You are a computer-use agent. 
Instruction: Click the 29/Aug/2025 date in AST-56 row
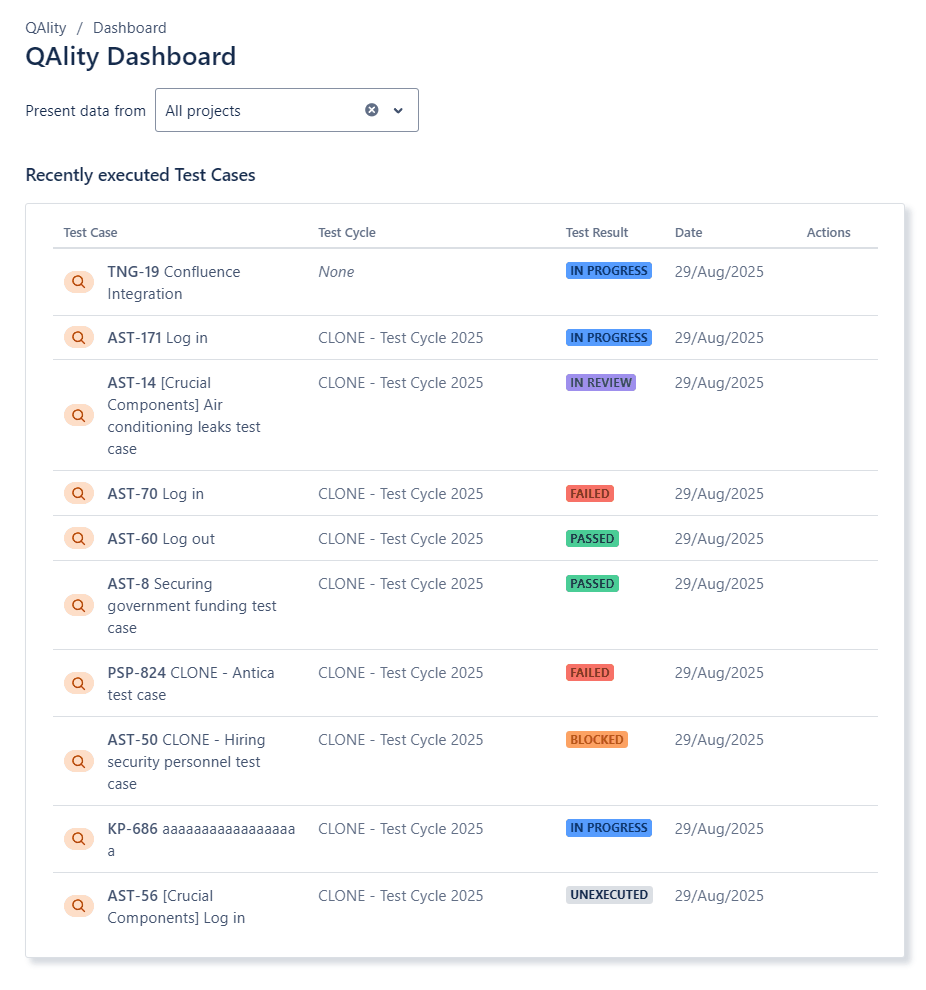pyautogui.click(x=719, y=895)
